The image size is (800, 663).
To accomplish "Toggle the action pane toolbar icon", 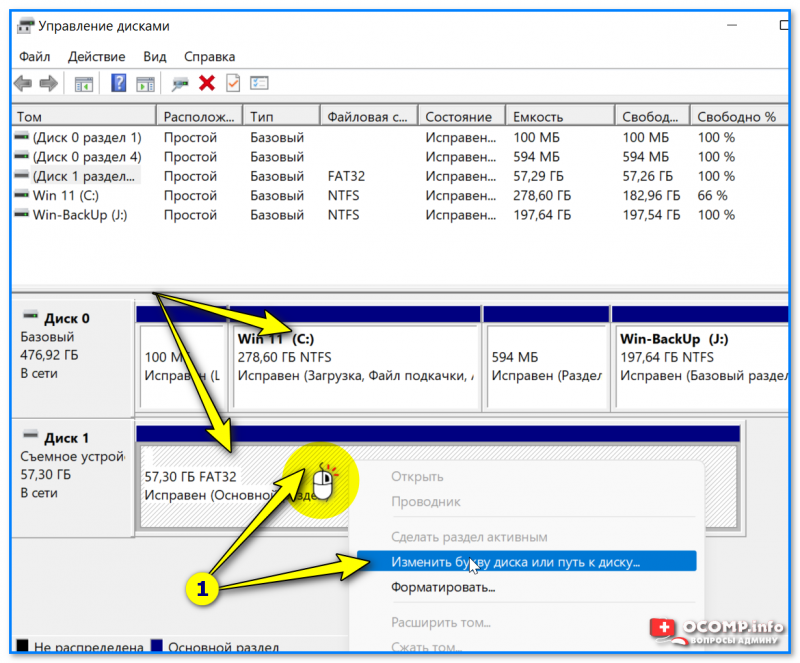I will point(145,83).
